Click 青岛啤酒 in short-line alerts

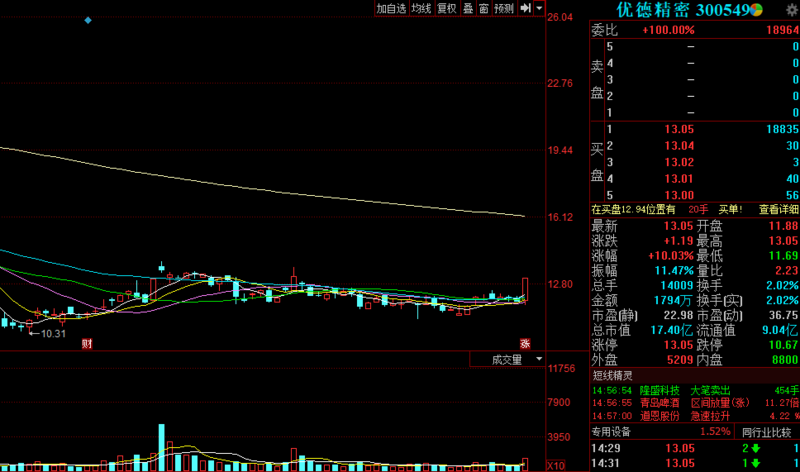tap(660, 403)
